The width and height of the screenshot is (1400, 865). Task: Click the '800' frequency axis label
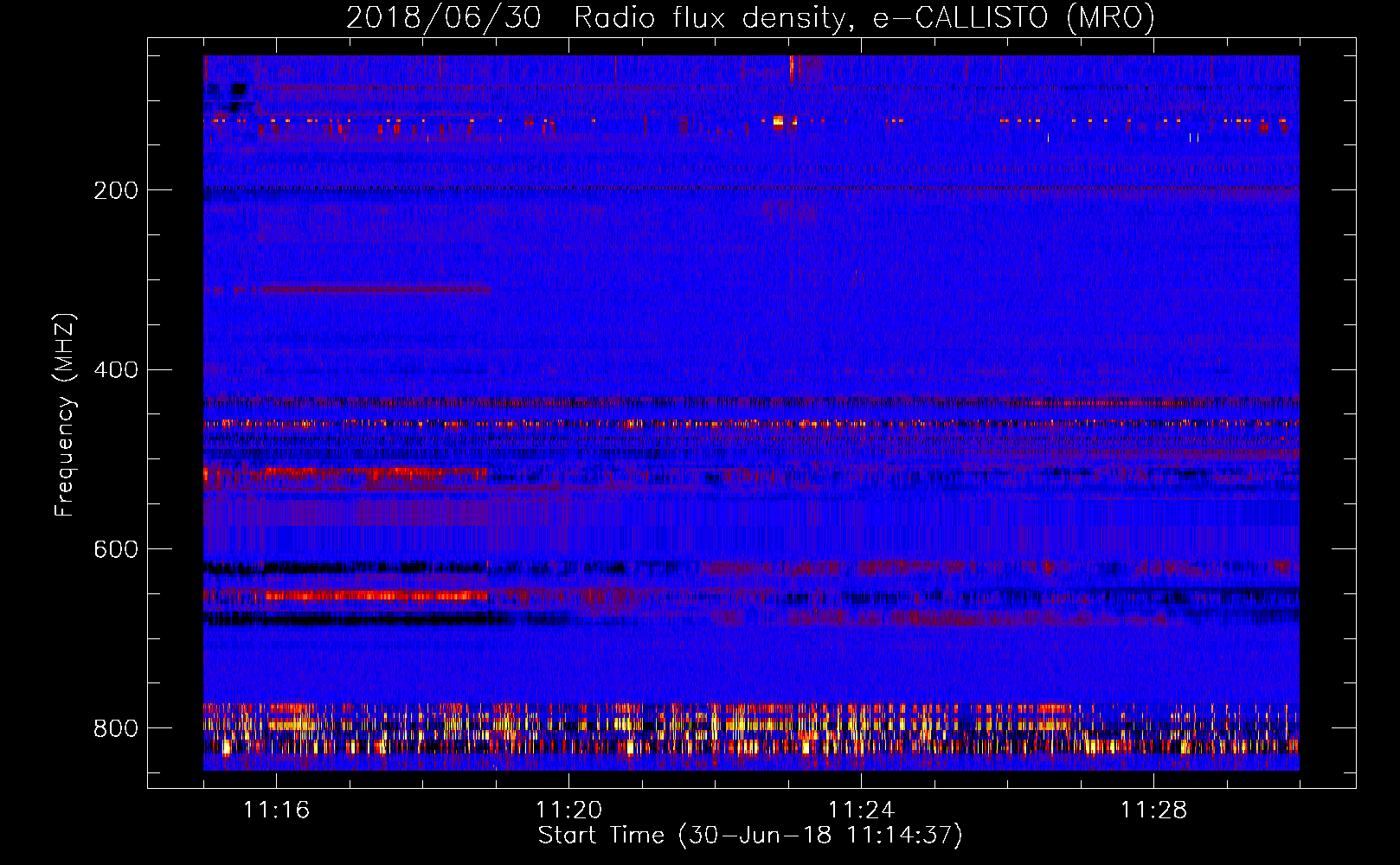click(116, 728)
